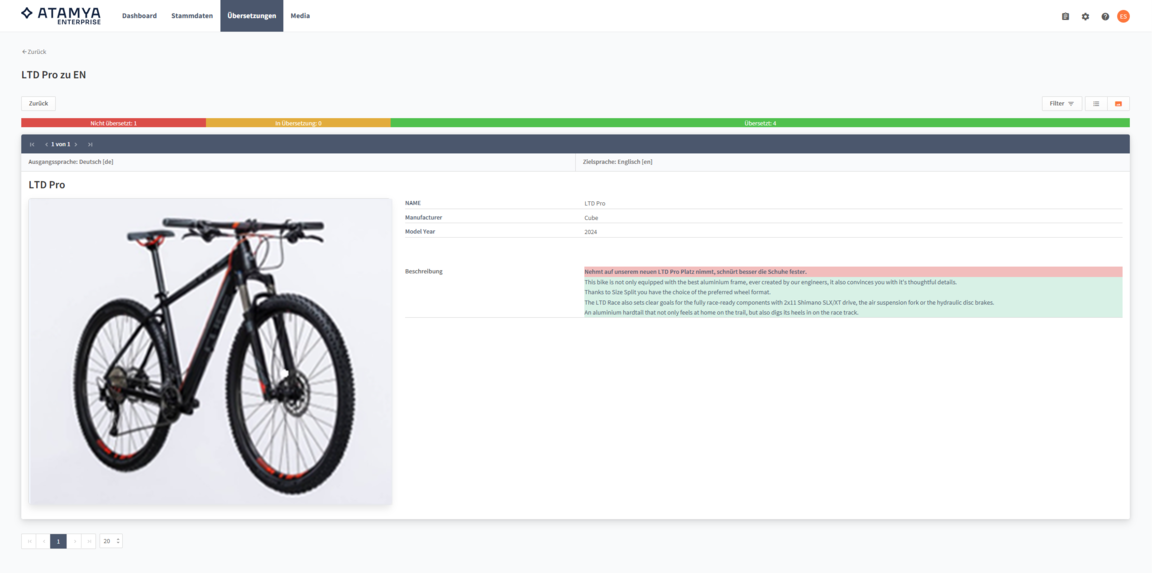Jump to first record in dark toolbar
The image size is (1152, 573).
32,144
